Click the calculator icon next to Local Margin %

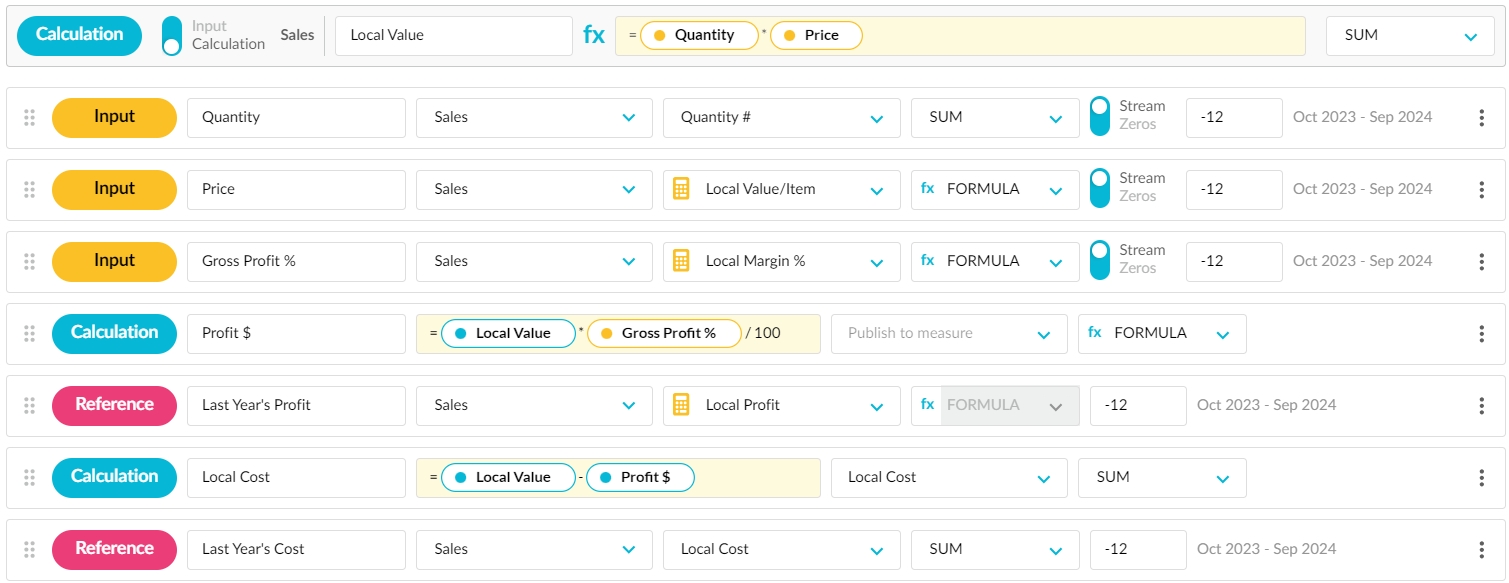[x=681, y=261]
